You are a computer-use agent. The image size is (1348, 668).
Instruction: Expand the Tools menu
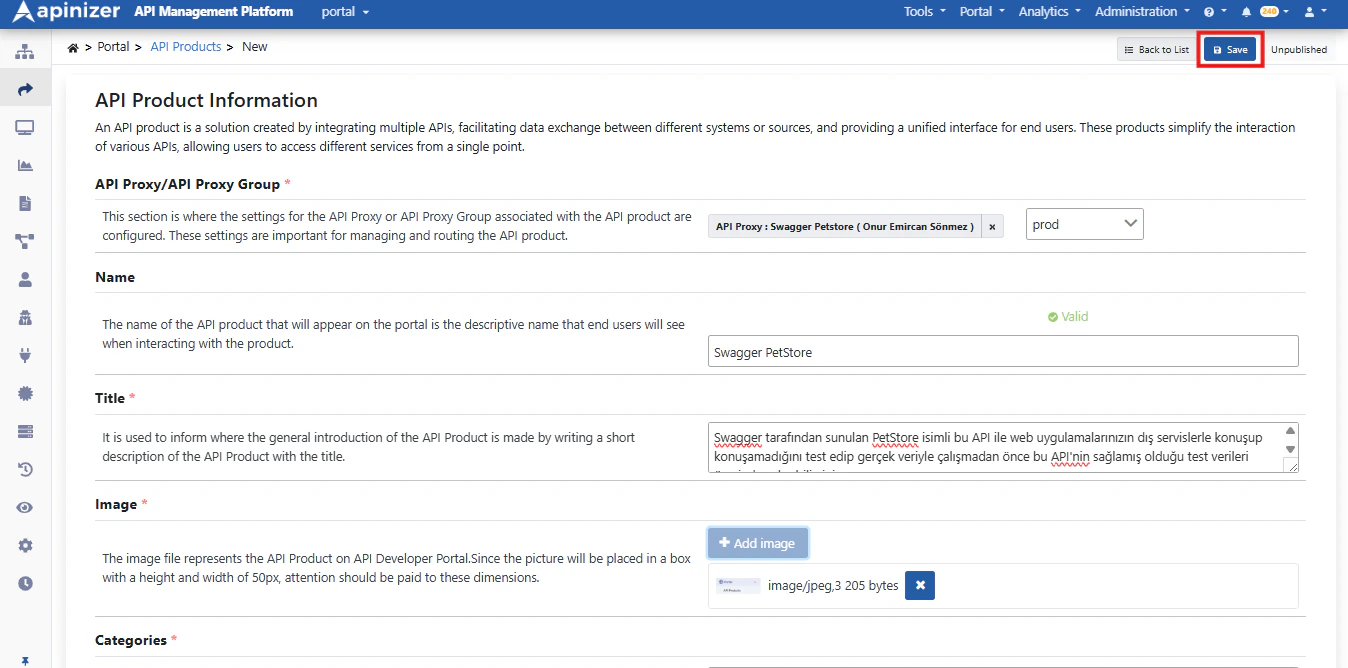(924, 12)
